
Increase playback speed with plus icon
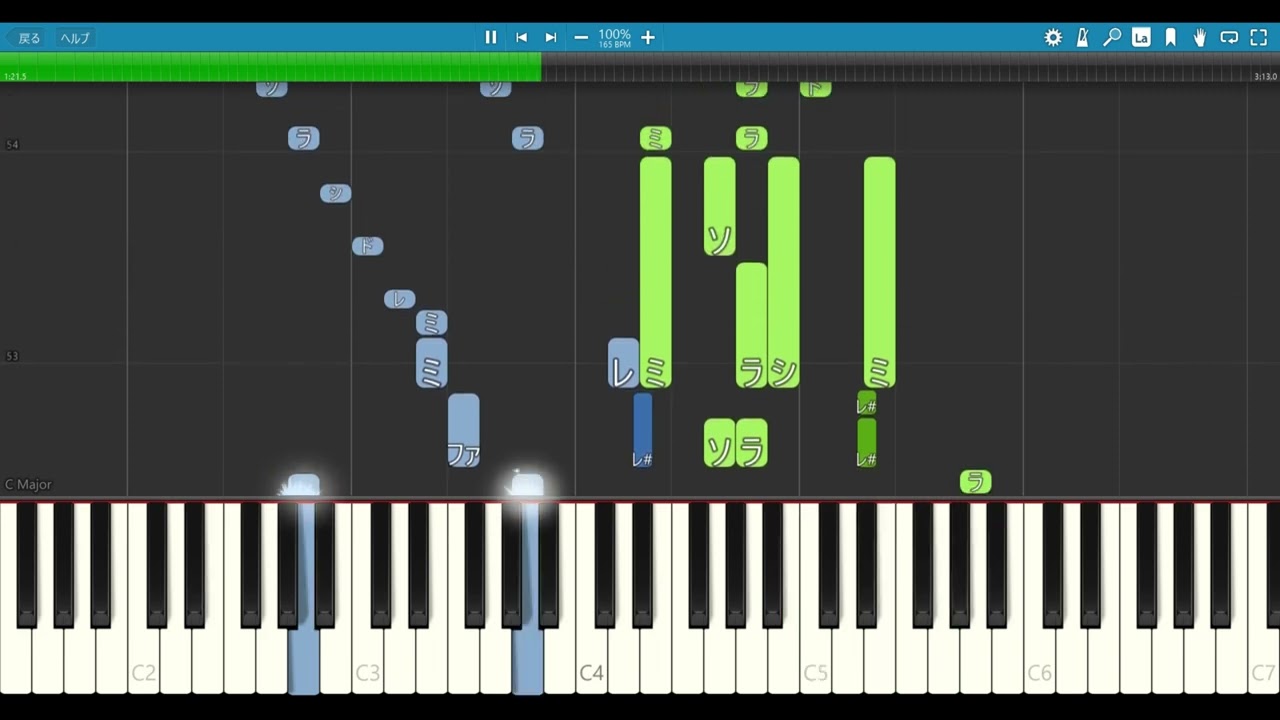coord(648,37)
